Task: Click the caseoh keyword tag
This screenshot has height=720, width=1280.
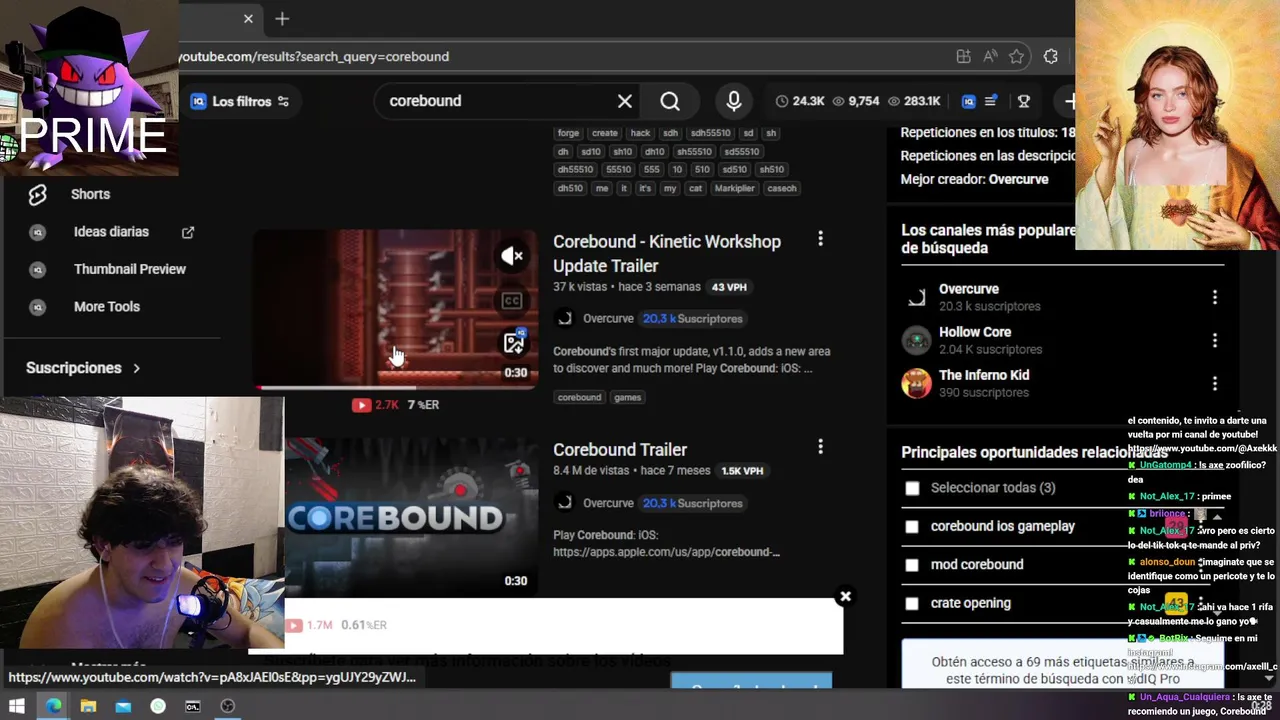Action: 782,189
